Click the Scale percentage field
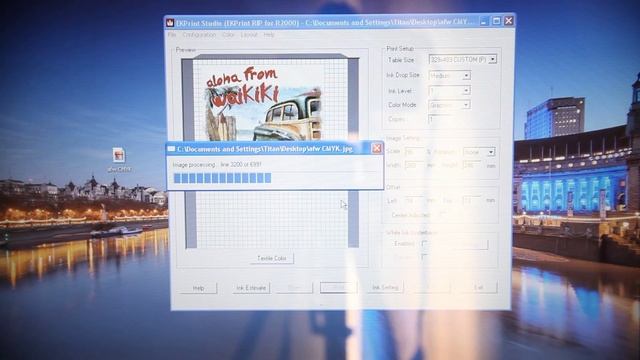Screen dimensions: 640x360 tap(414, 152)
